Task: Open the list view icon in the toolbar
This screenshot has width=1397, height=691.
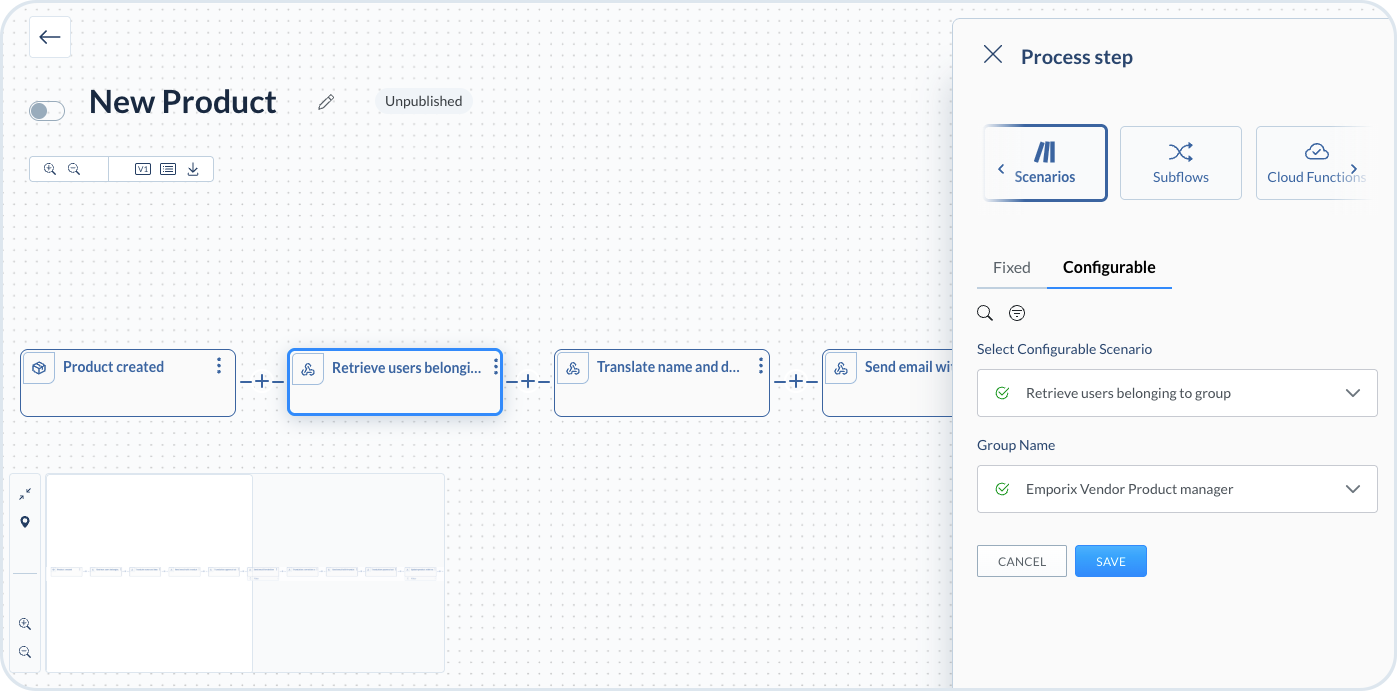Action: (x=168, y=169)
